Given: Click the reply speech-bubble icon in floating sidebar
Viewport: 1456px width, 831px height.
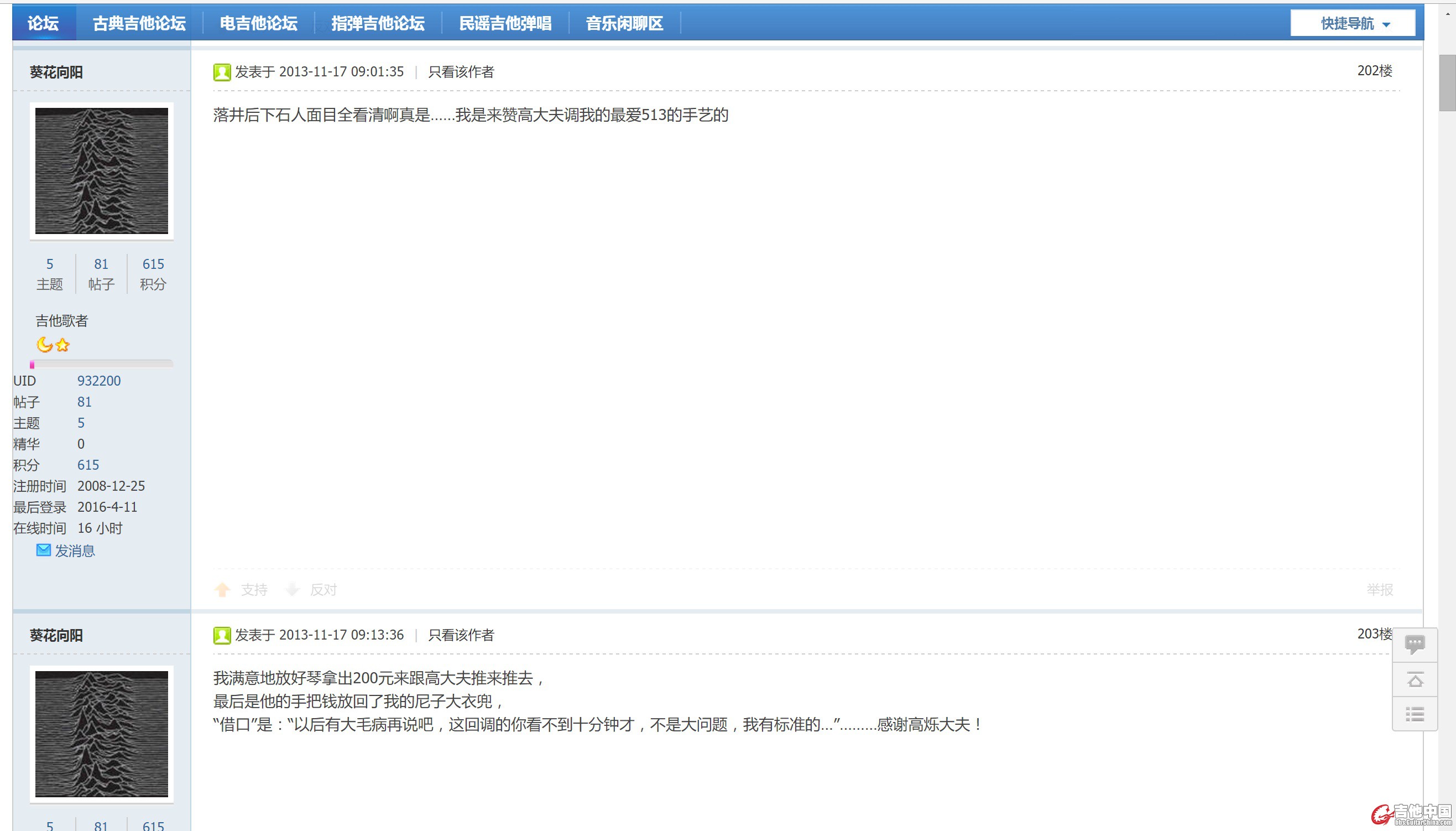Looking at the screenshot, I should [1415, 645].
